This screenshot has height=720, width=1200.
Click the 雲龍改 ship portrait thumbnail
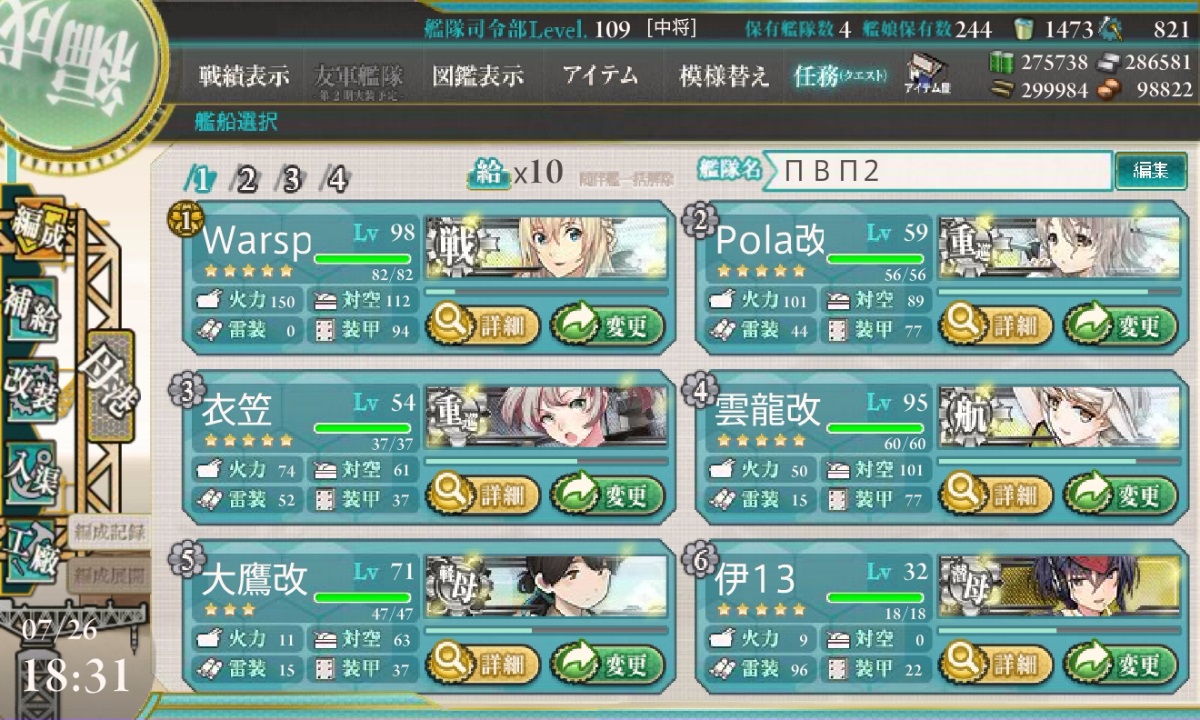coord(1059,418)
